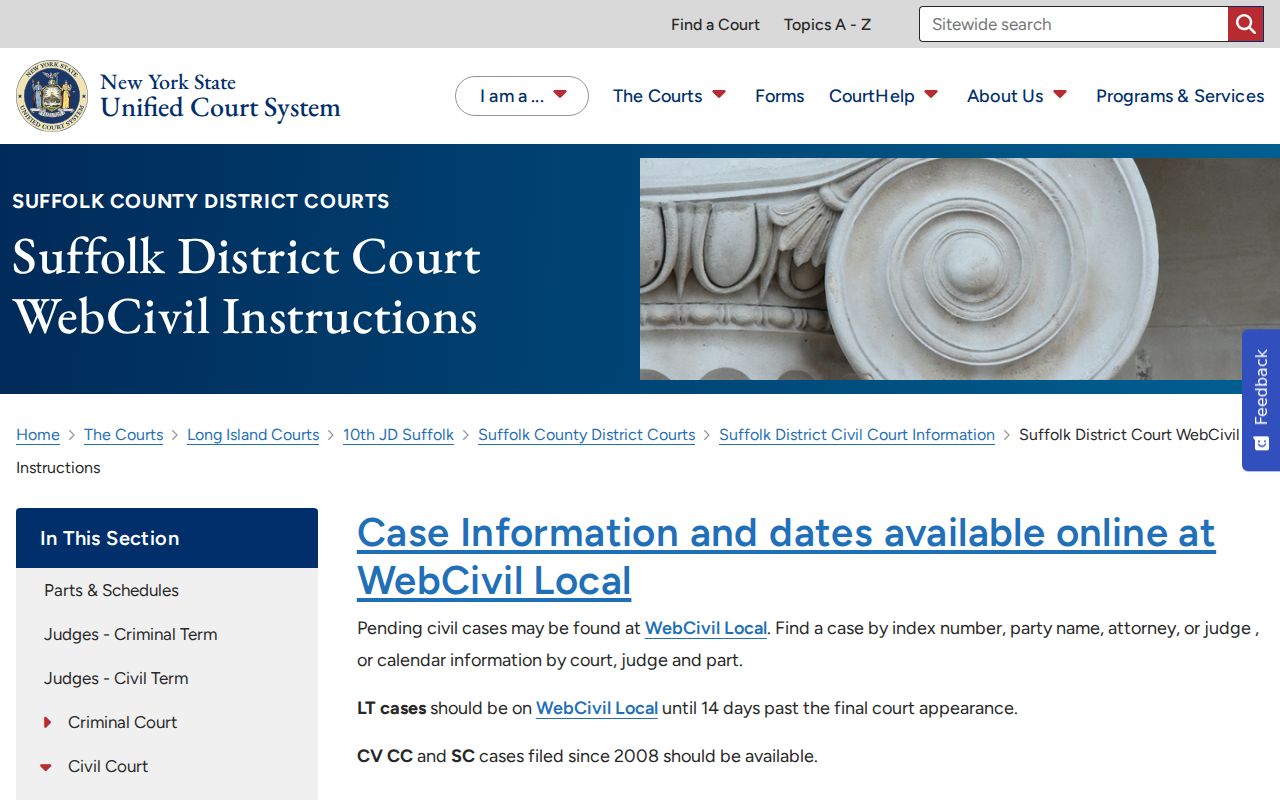This screenshot has height=800, width=1280.
Task: Open the Feedback side tab
Action: pos(1261,400)
